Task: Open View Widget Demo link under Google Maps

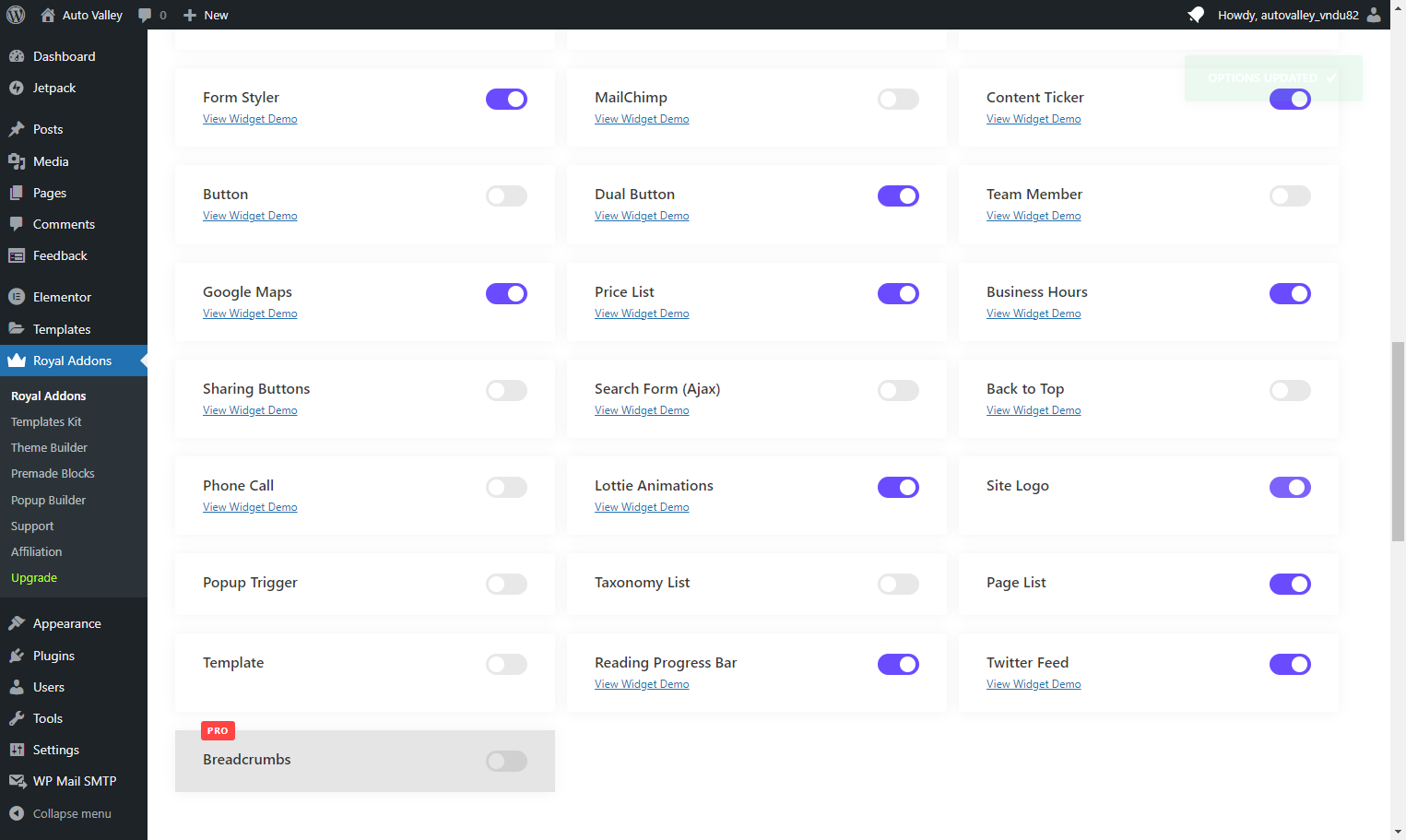Action: [250, 314]
